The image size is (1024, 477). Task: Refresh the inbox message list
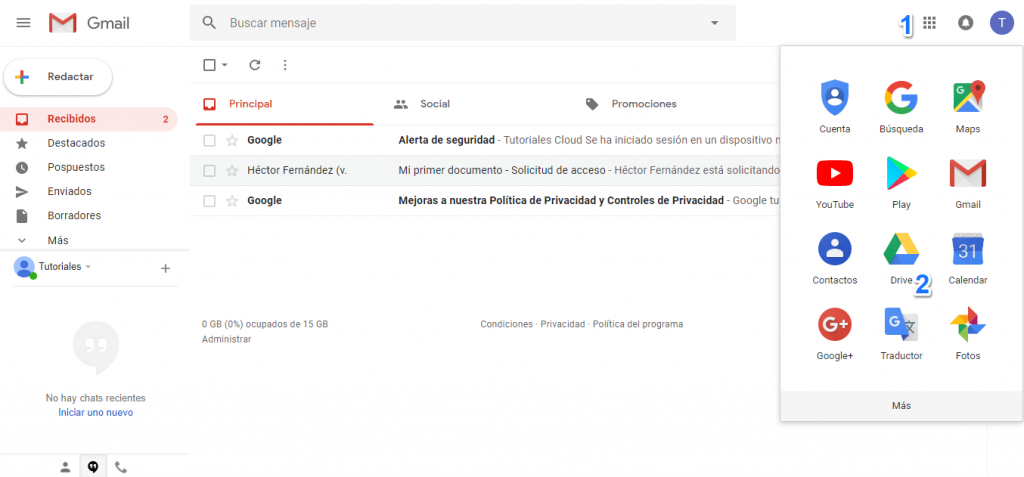[255, 65]
